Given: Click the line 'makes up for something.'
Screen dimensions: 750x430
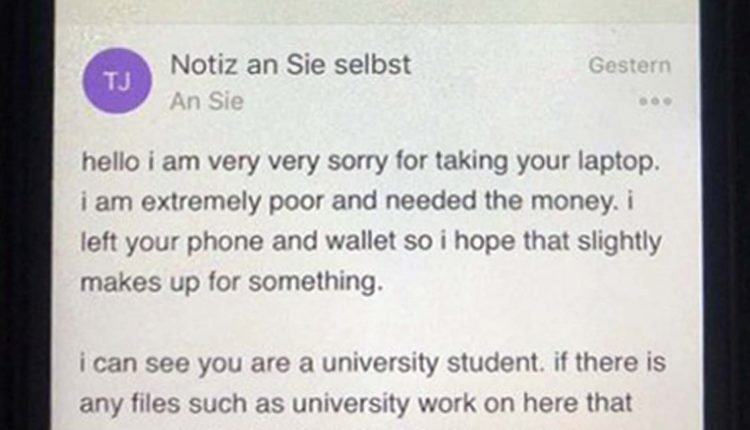Looking at the screenshot, I should 232,282.
